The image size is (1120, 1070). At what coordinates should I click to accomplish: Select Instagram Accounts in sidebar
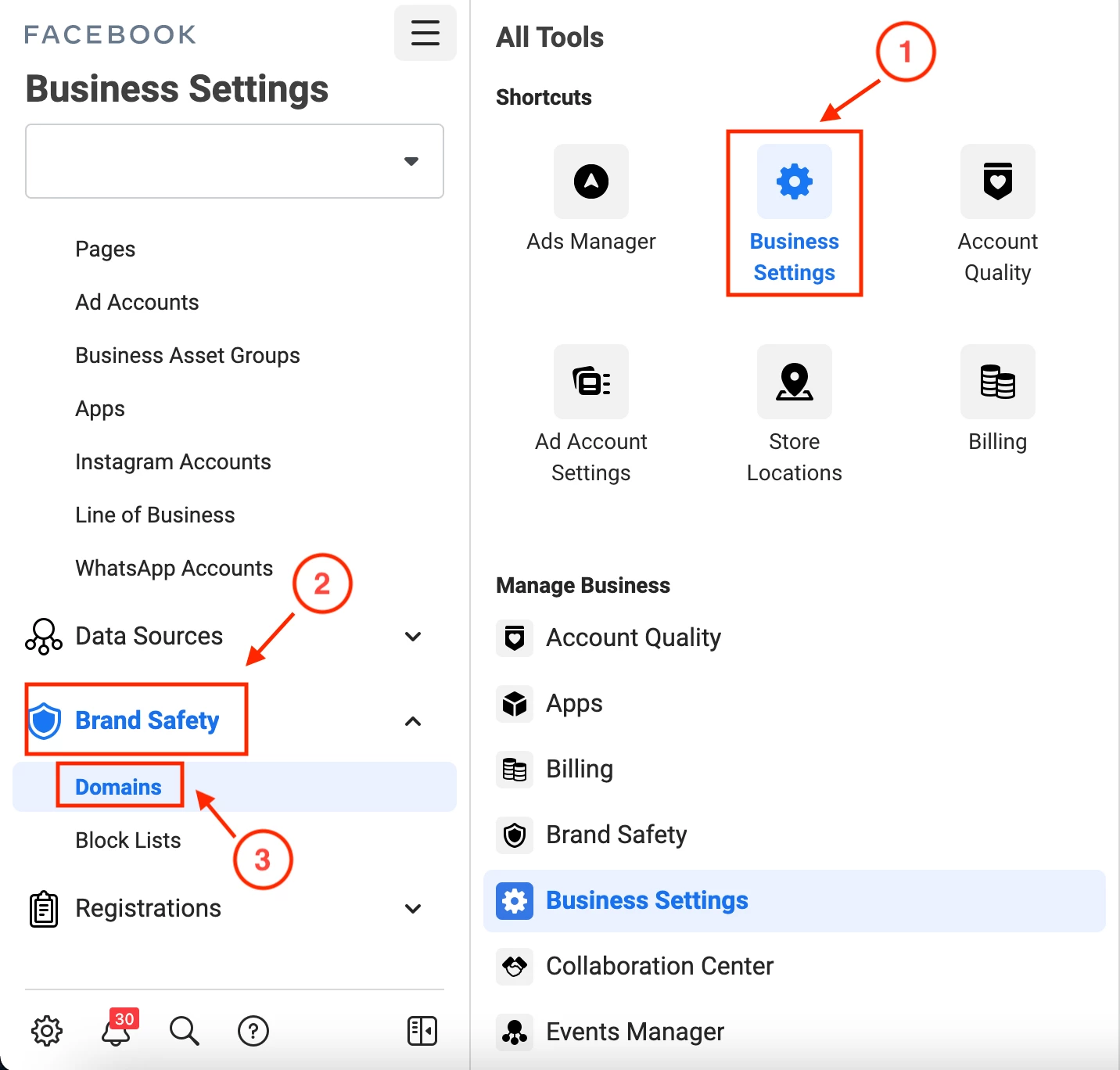coord(173,462)
